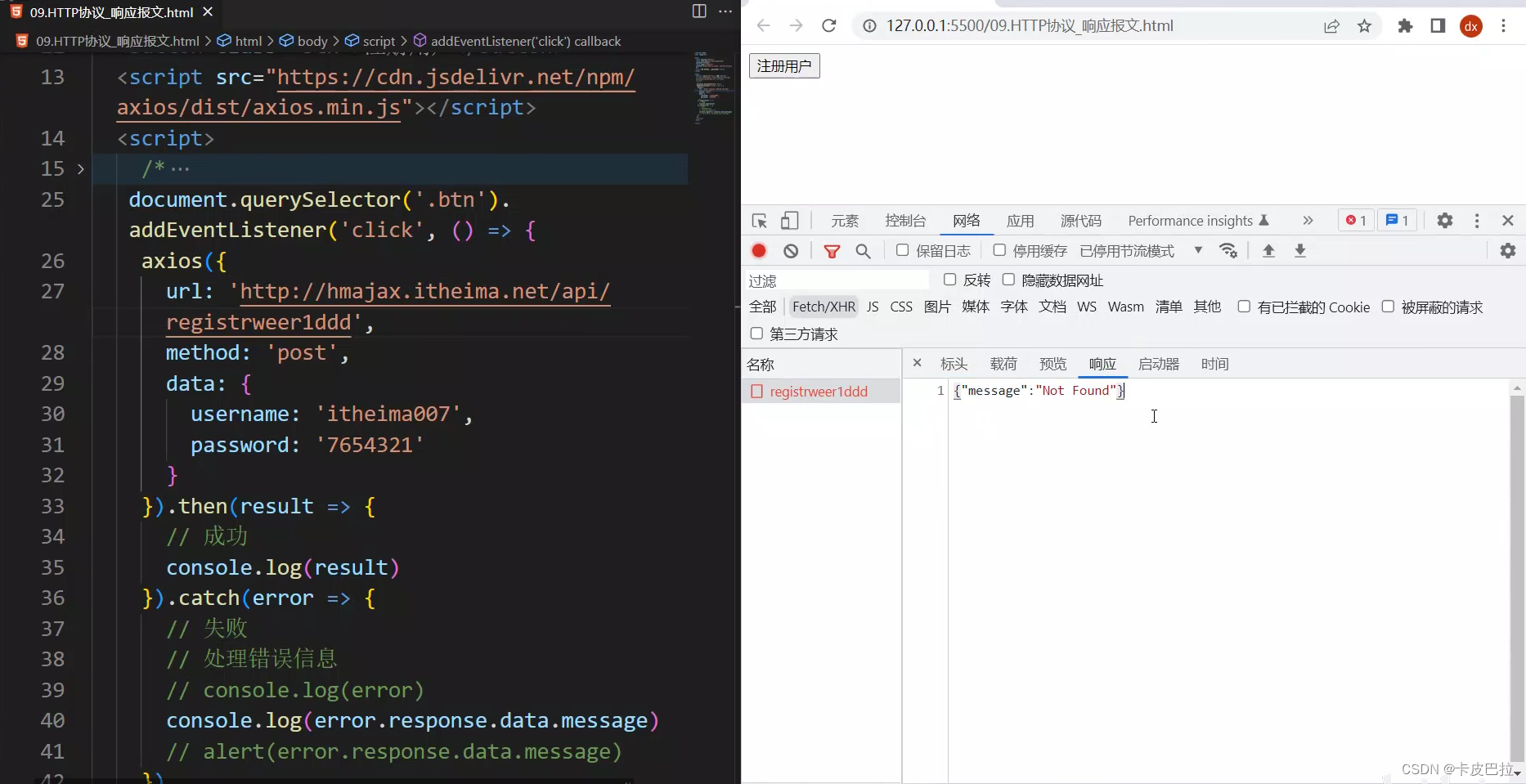Close the DevTools panel
The width and height of the screenshot is (1526, 784).
coord(1508,221)
